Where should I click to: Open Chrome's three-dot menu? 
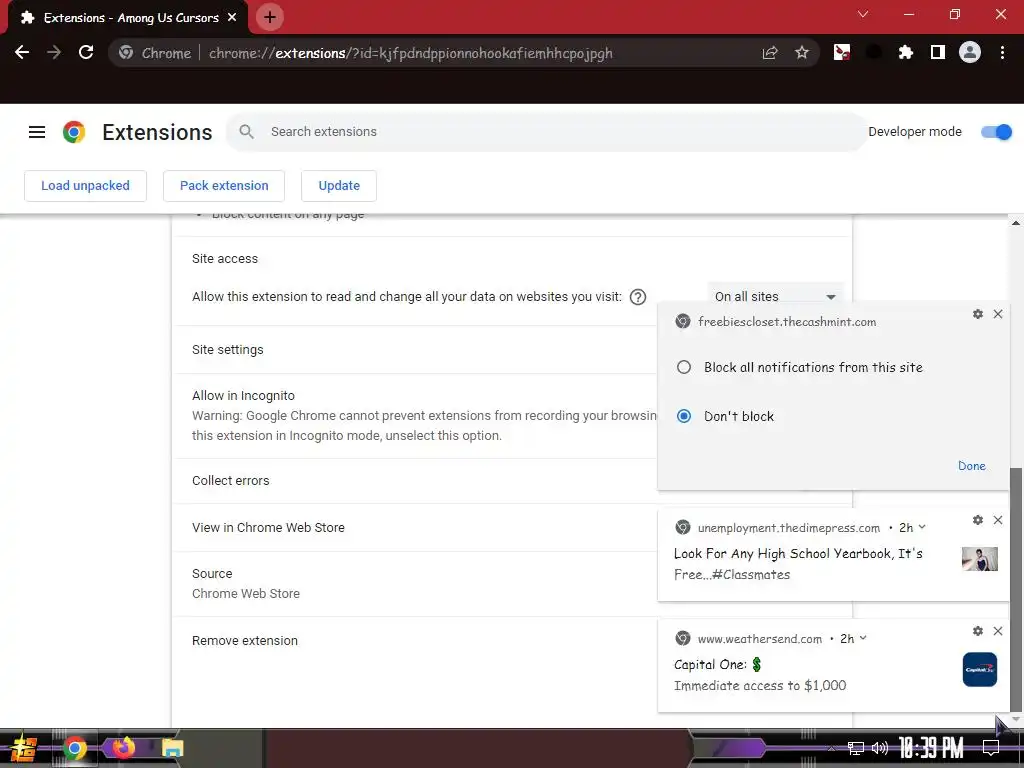(x=1002, y=52)
